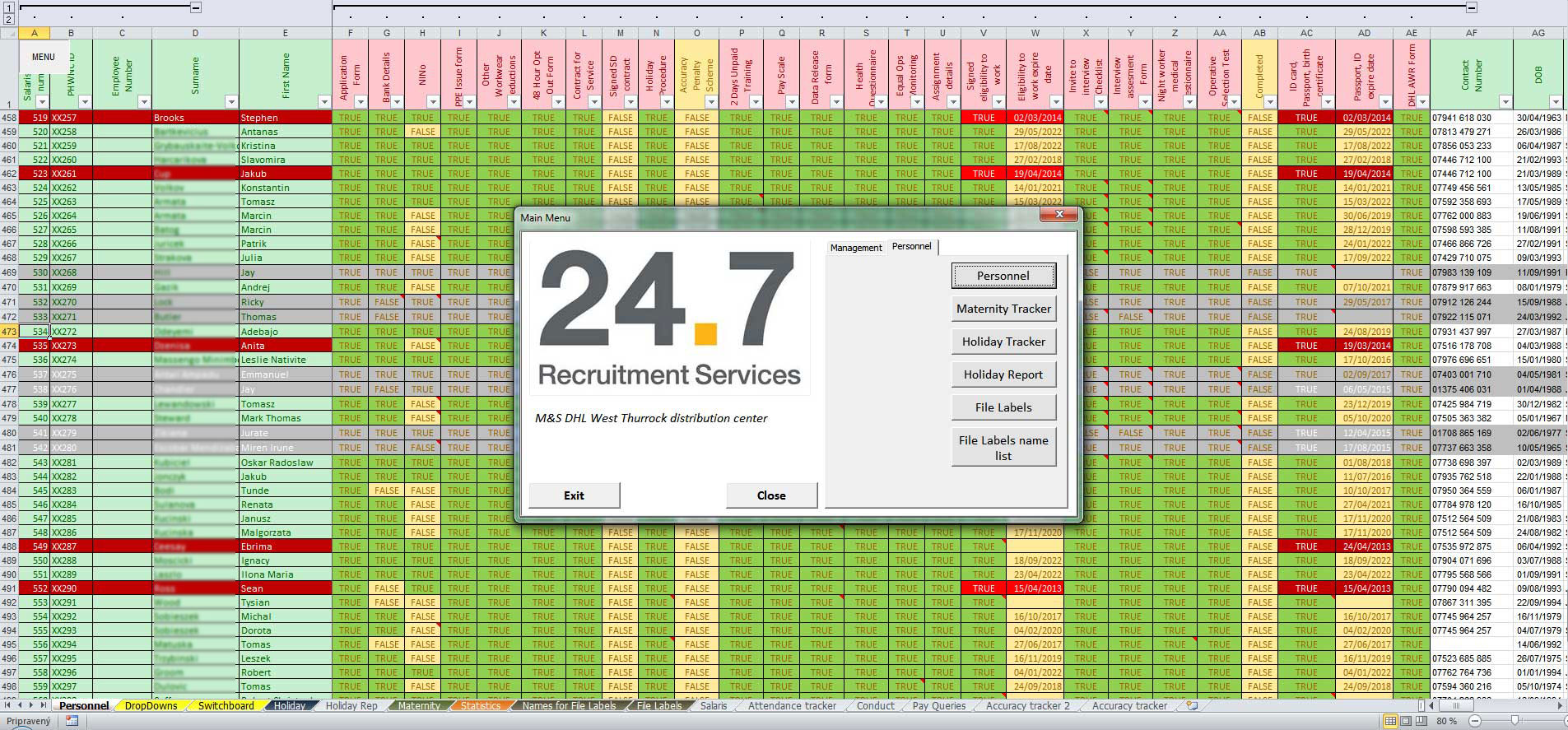Select cell containing Malgorzata
1568x730 pixels.
(285, 532)
